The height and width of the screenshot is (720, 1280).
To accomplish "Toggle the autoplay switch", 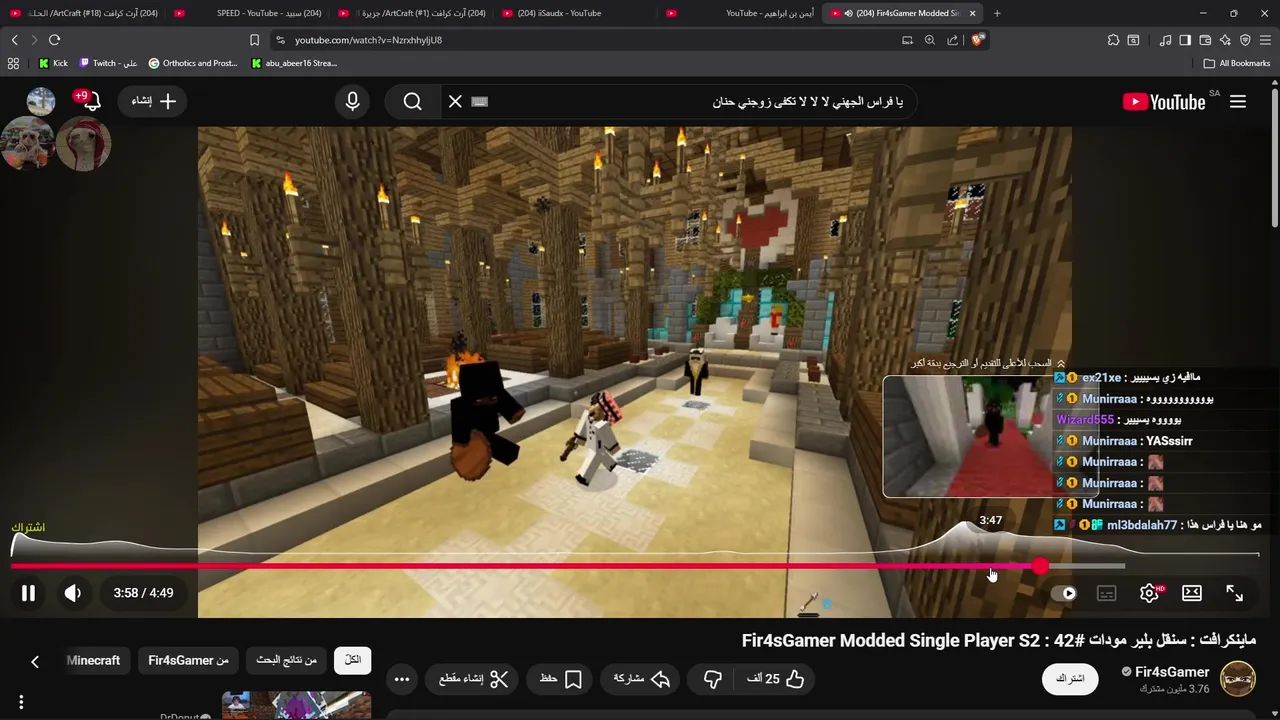I will [x=1066, y=593].
